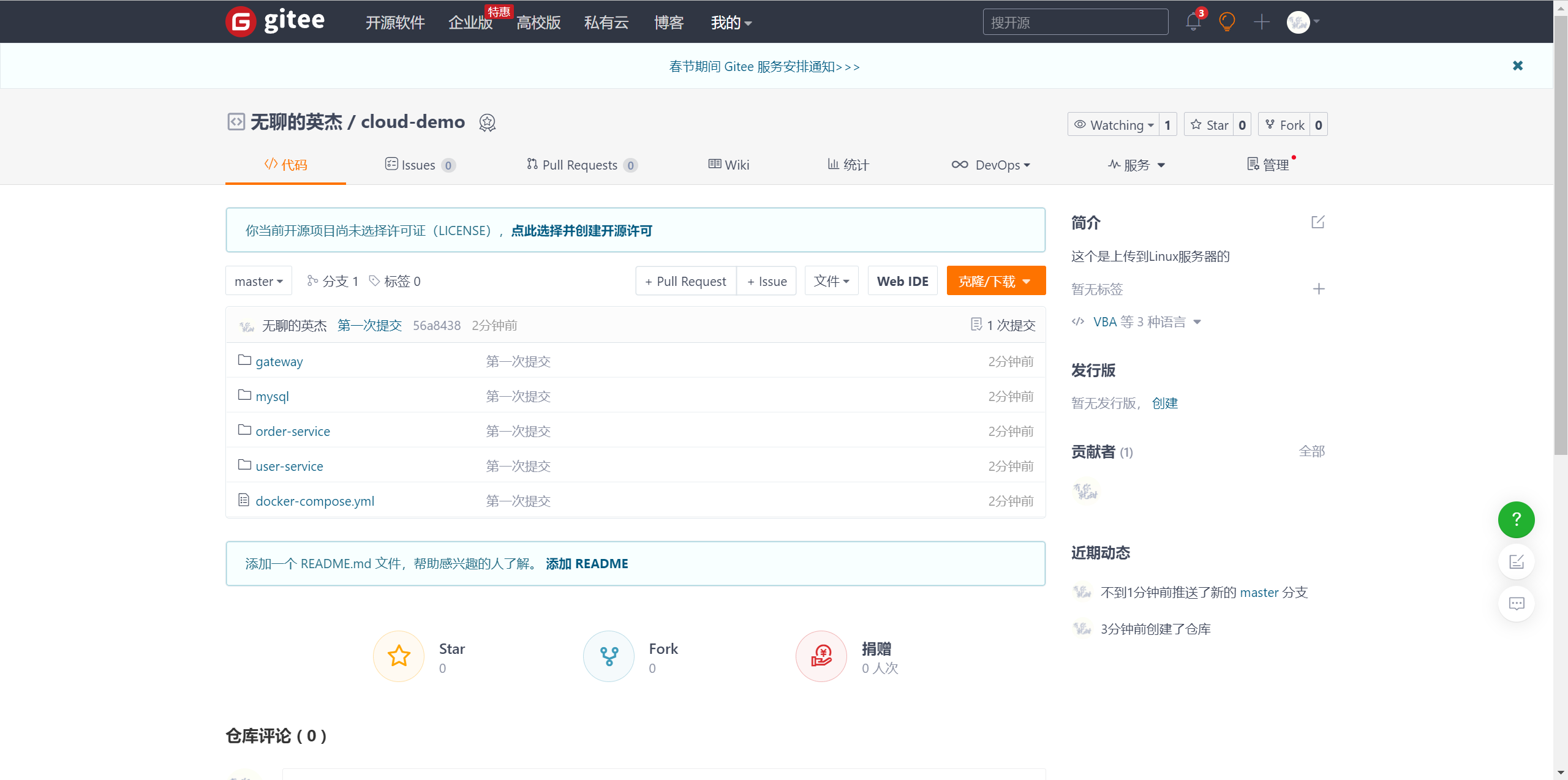The height and width of the screenshot is (780, 1568).
Task: Click the plus icon in top navigation
Action: [x=1261, y=22]
